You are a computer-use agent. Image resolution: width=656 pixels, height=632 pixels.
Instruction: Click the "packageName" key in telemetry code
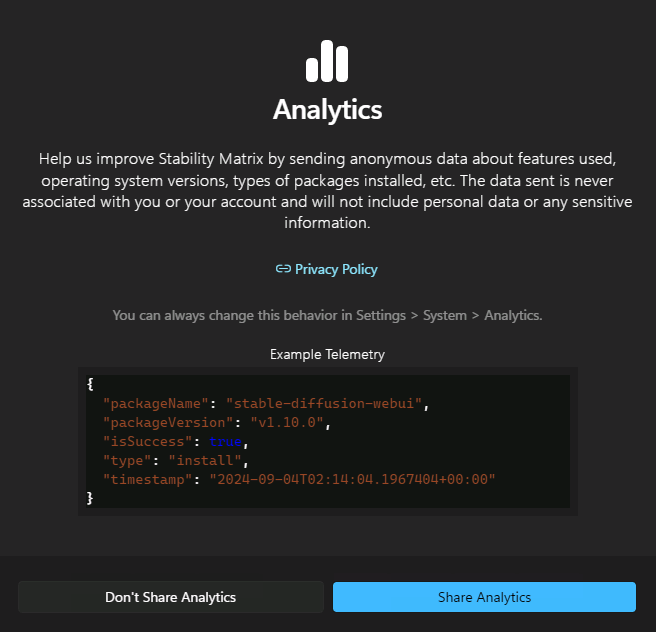click(x=155, y=403)
